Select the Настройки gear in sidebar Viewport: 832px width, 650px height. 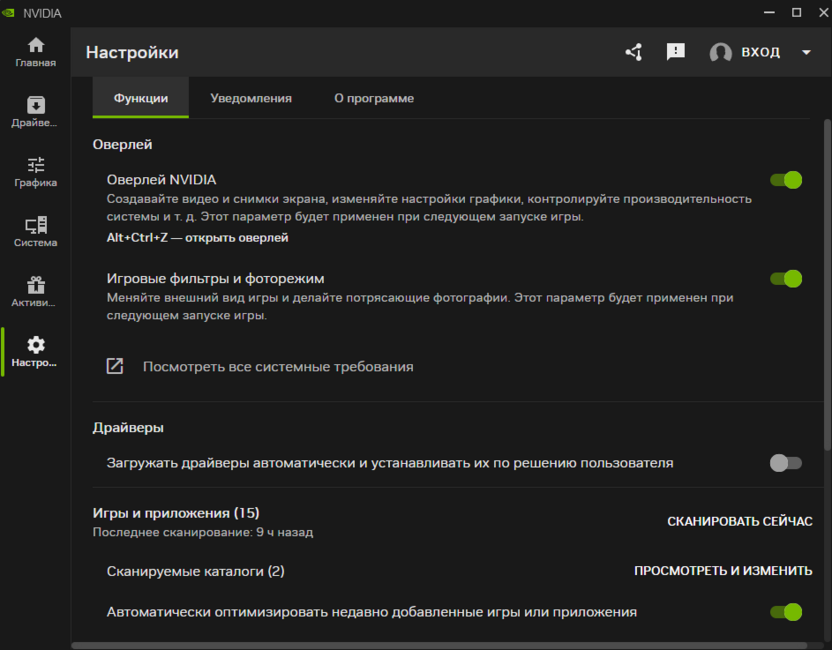(x=36, y=352)
